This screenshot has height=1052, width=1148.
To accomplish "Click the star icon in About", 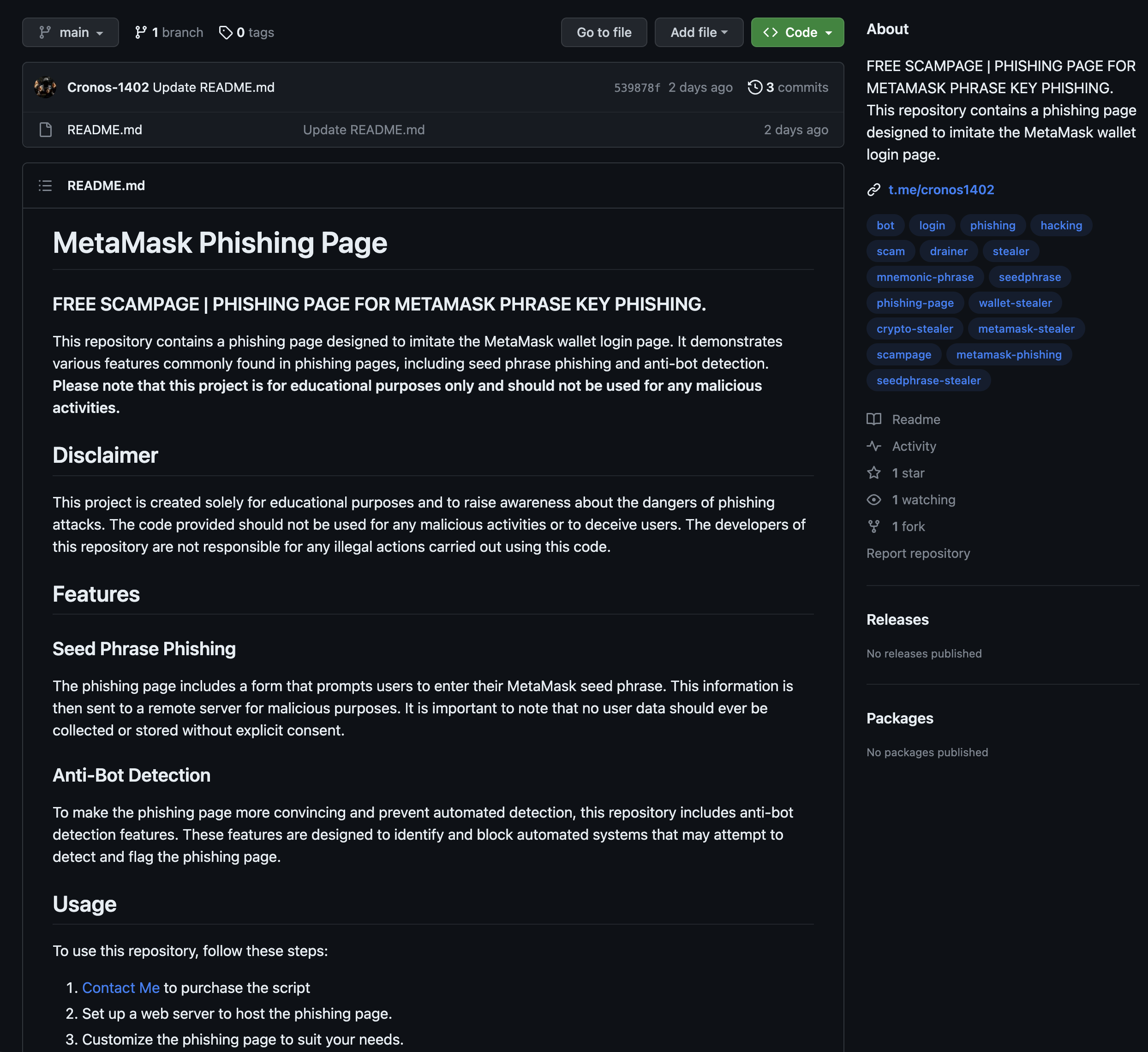I will pos(873,473).
